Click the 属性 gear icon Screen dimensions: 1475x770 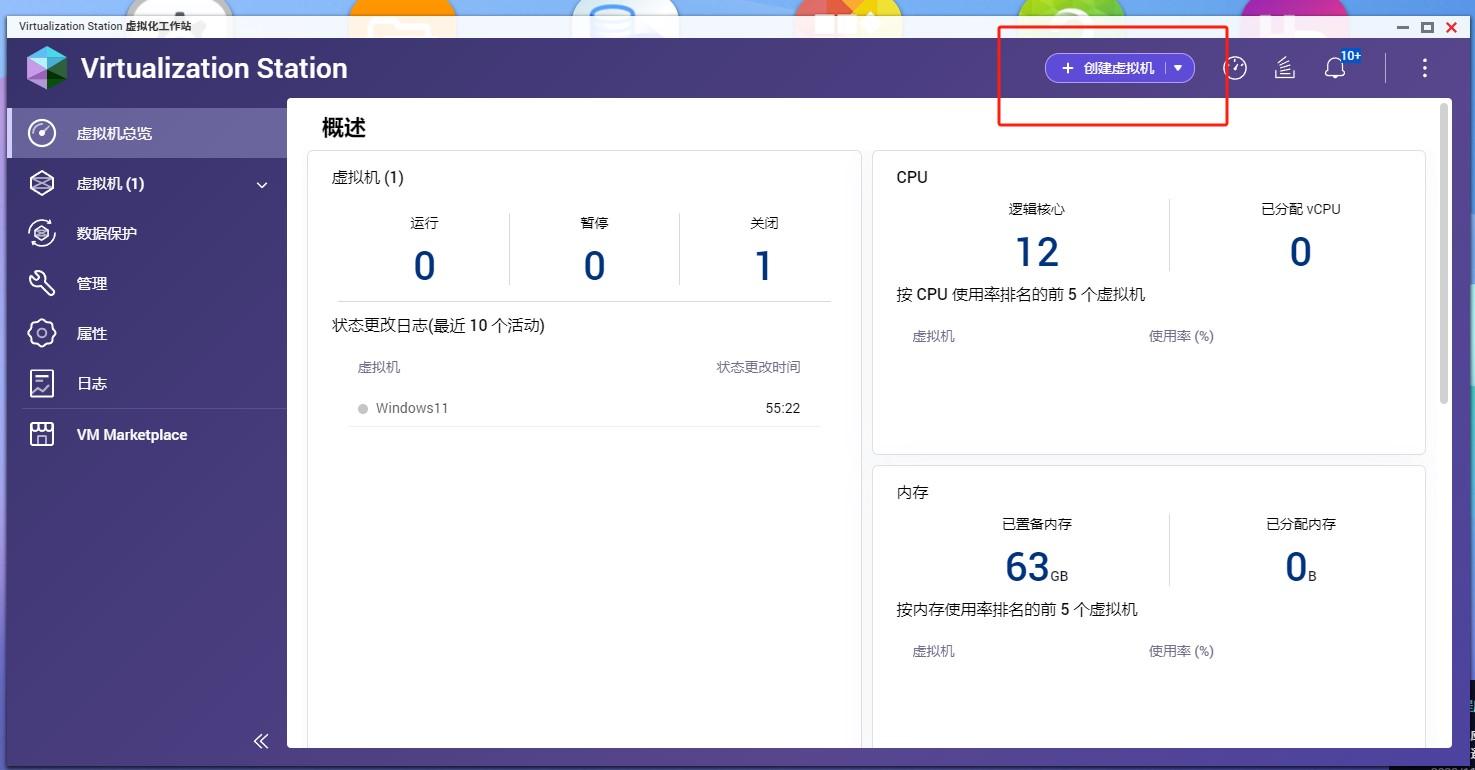pyautogui.click(x=42, y=333)
